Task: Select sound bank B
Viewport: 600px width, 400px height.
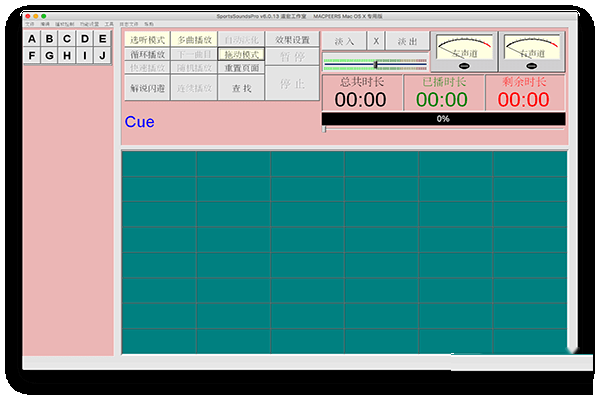Action: point(49,39)
